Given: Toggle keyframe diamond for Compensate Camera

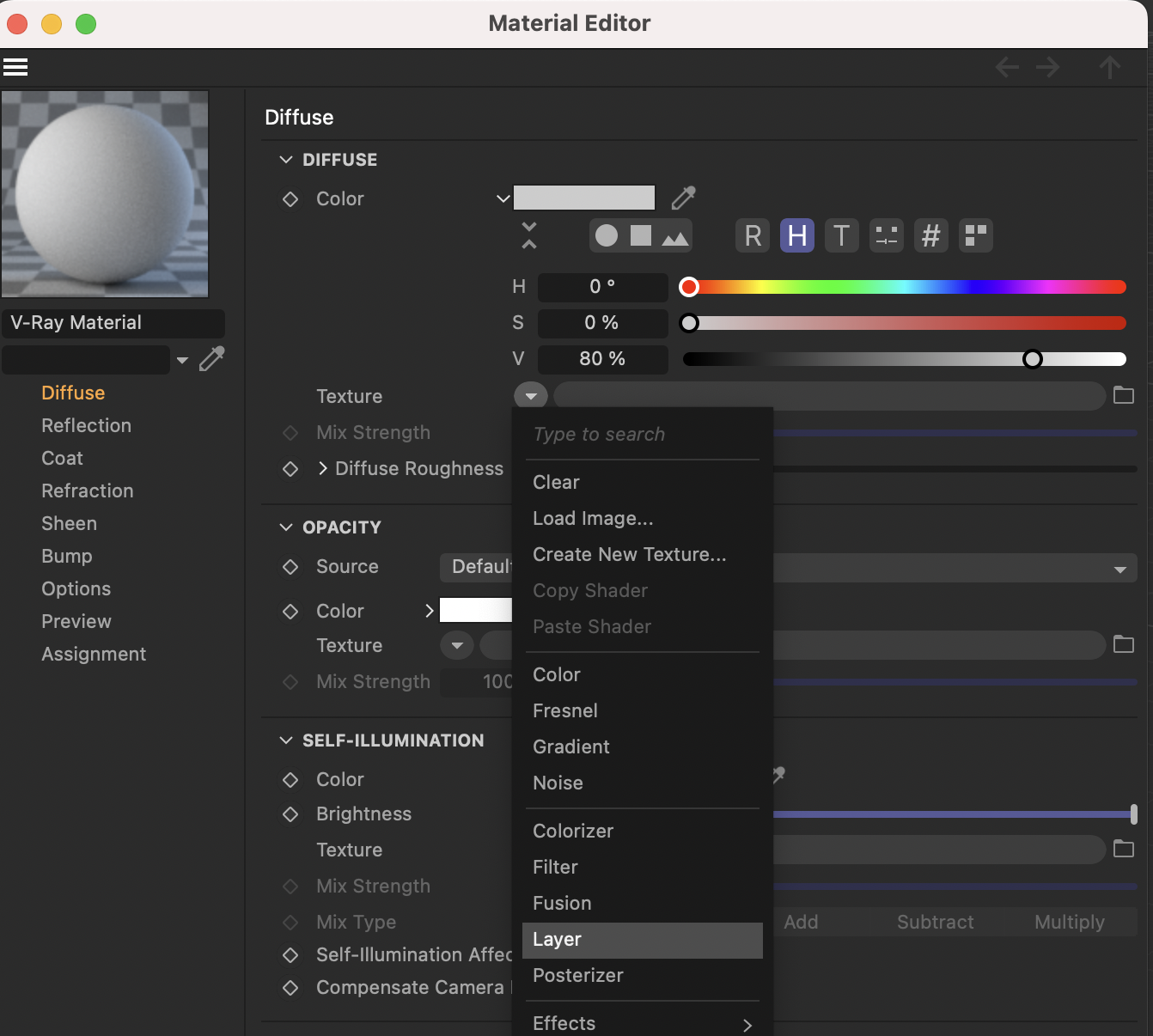Looking at the screenshot, I should (290, 988).
